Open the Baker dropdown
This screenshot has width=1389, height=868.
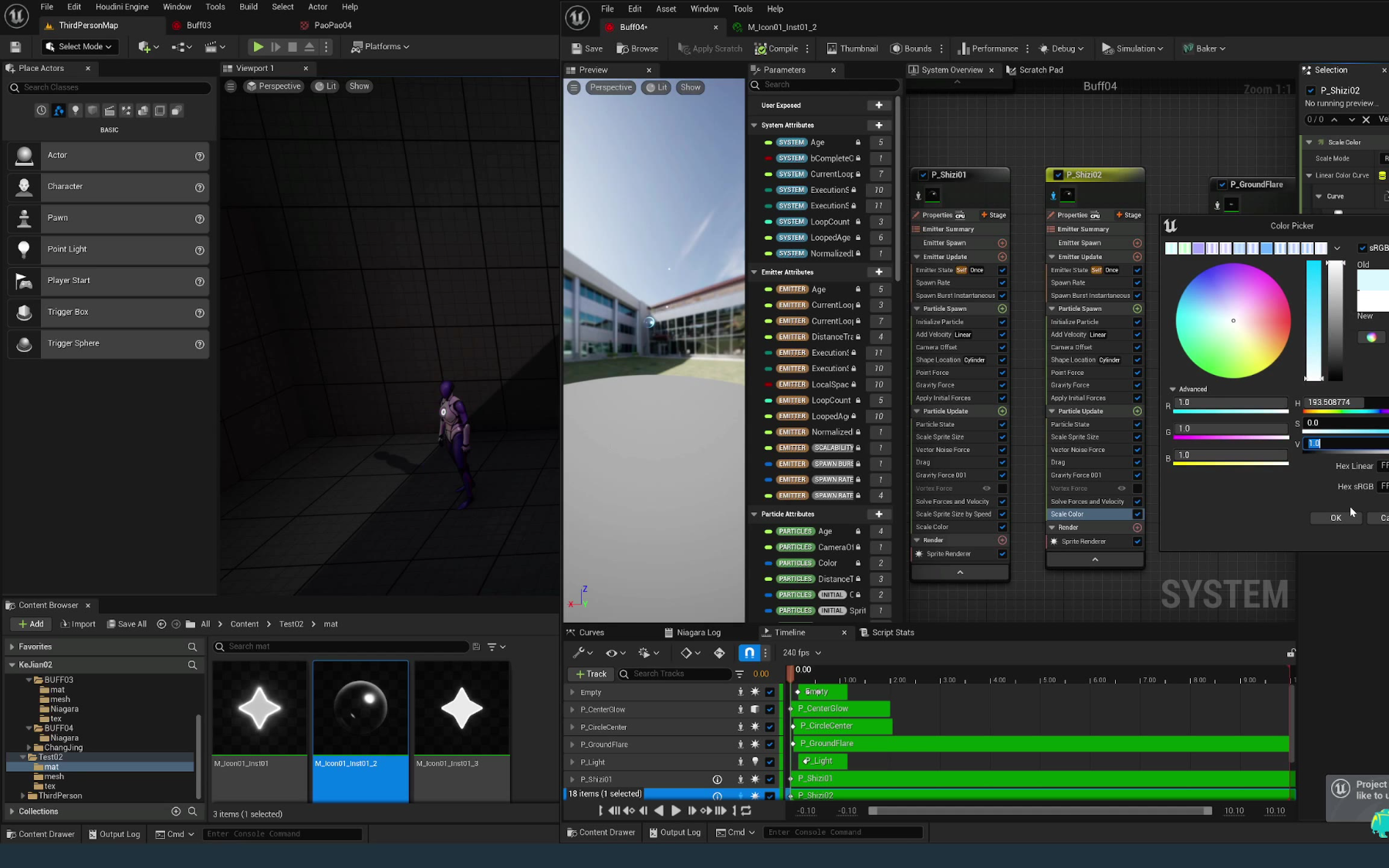[1205, 49]
